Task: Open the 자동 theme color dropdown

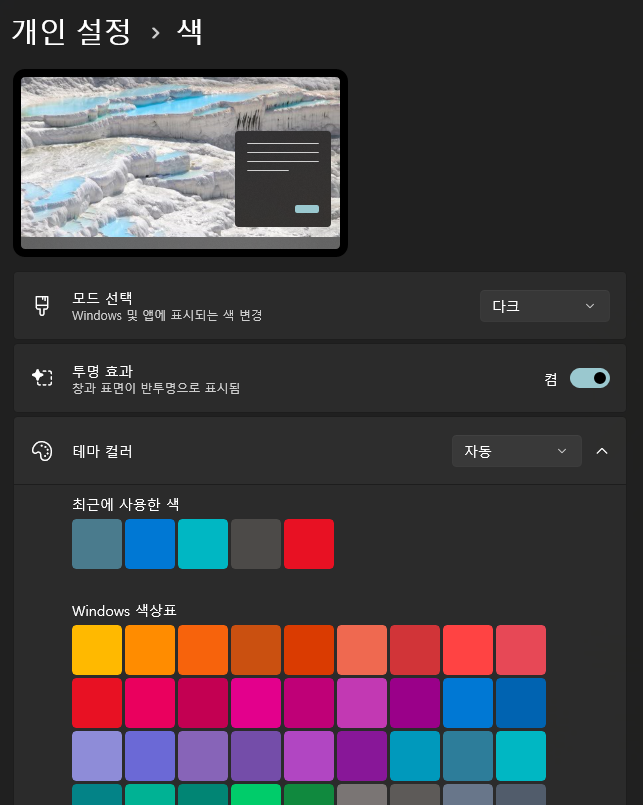Action: point(517,451)
